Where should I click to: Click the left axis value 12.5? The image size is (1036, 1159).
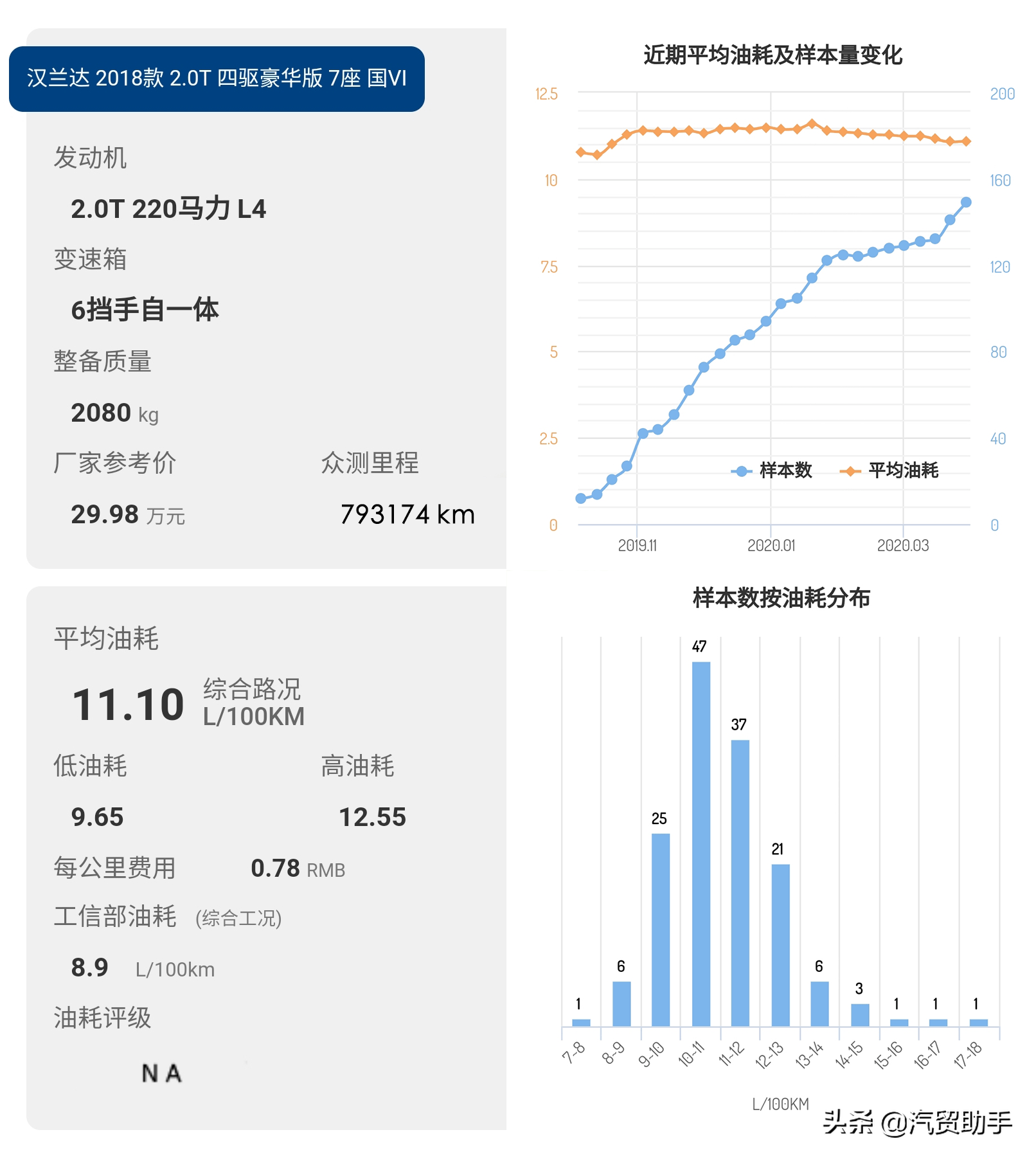coord(546,94)
